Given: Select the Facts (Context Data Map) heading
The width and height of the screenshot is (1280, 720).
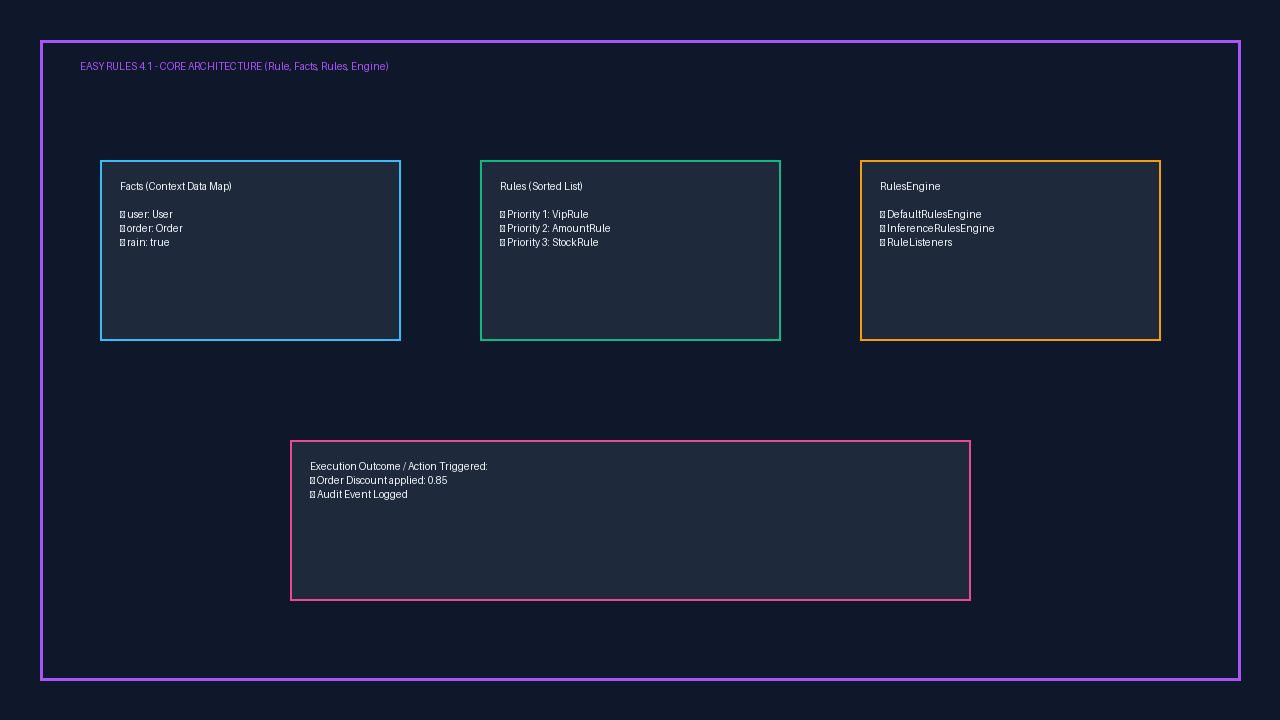Looking at the screenshot, I should point(176,186).
